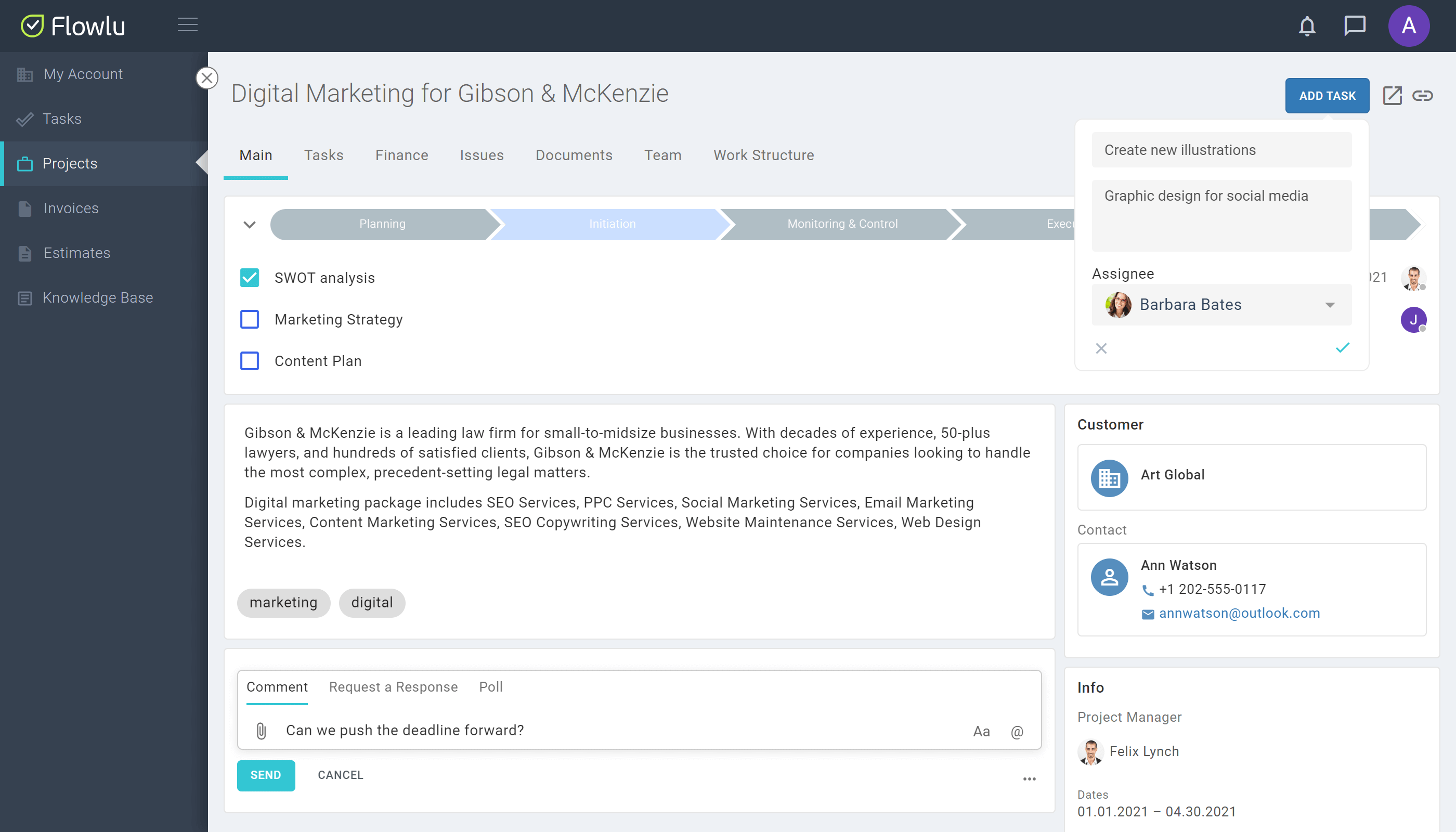Uncheck the SWOT analysis checkbox
Screen dimensions: 1456x832
(x=250, y=278)
